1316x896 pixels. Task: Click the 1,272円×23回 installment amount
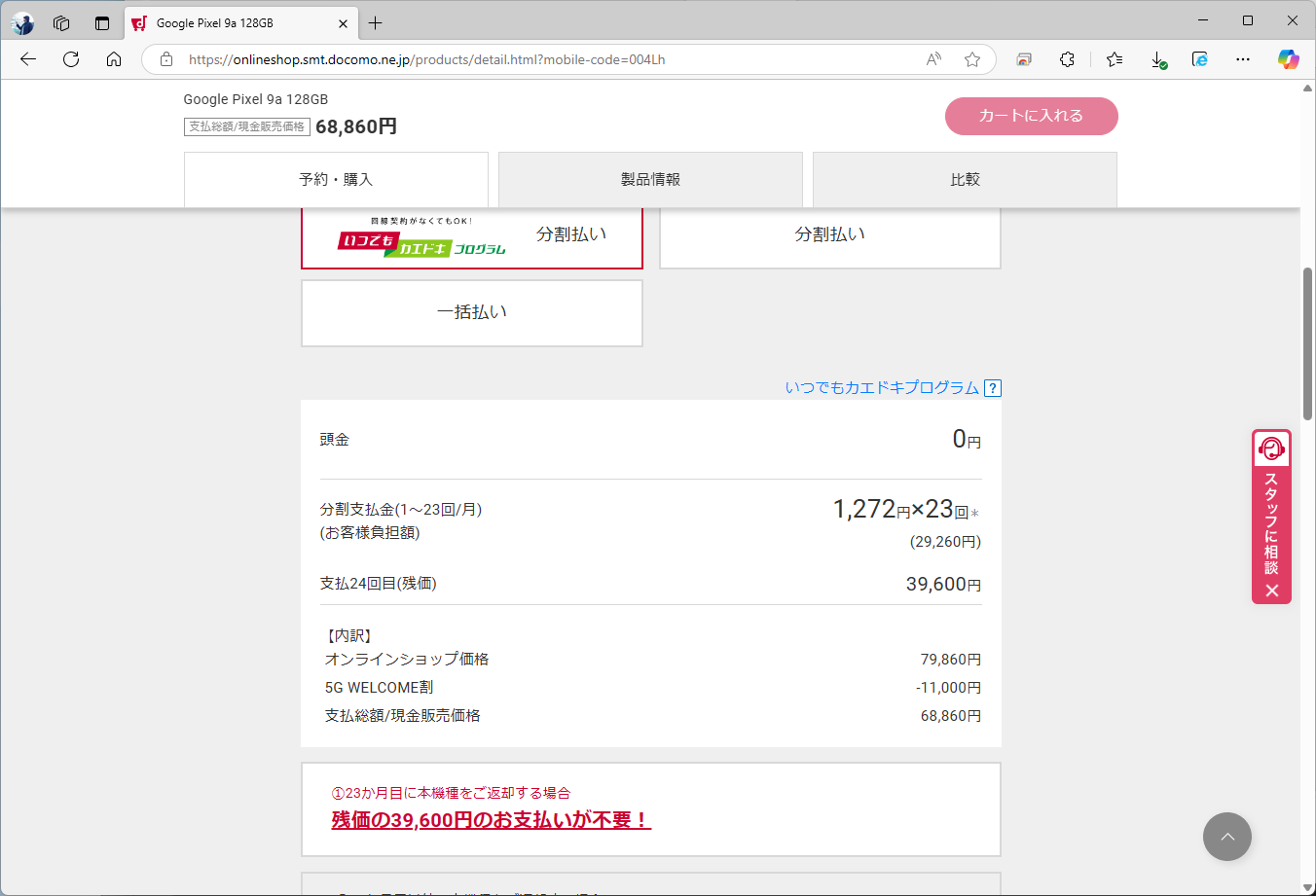(905, 509)
